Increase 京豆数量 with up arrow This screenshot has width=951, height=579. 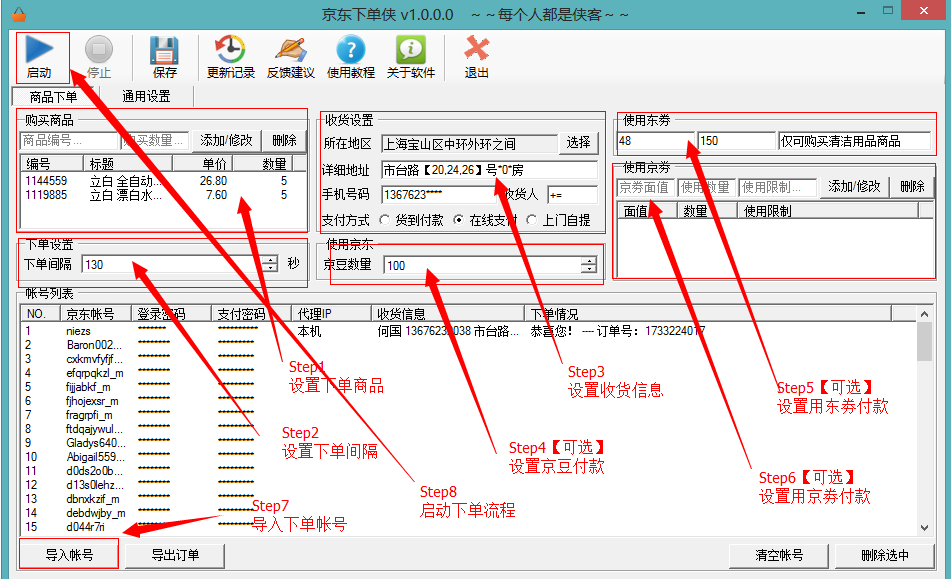tap(589, 261)
